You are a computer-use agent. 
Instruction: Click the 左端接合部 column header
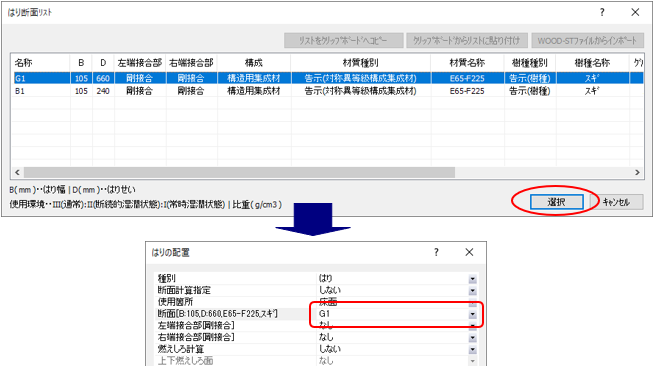tap(140, 63)
